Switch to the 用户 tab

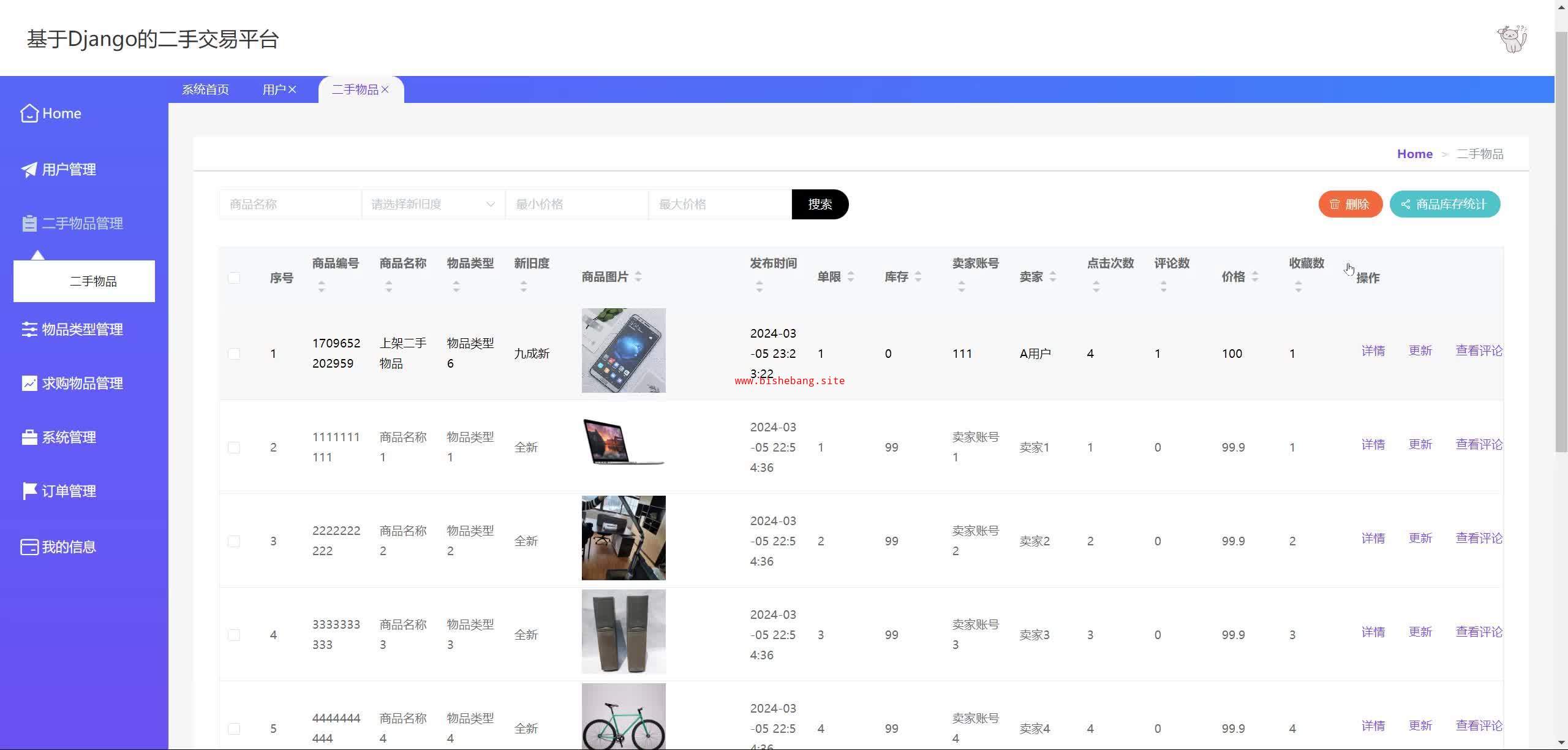pyautogui.click(x=274, y=89)
